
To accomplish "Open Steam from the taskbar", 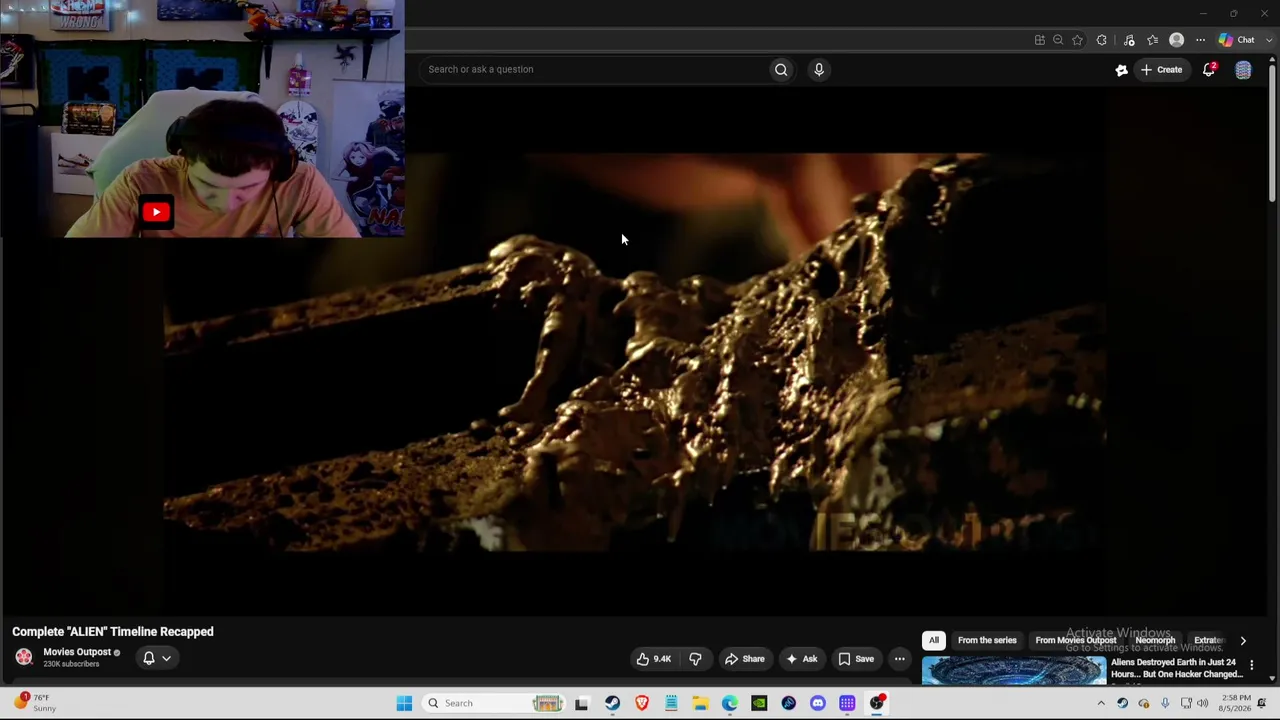I will pyautogui.click(x=612, y=703).
